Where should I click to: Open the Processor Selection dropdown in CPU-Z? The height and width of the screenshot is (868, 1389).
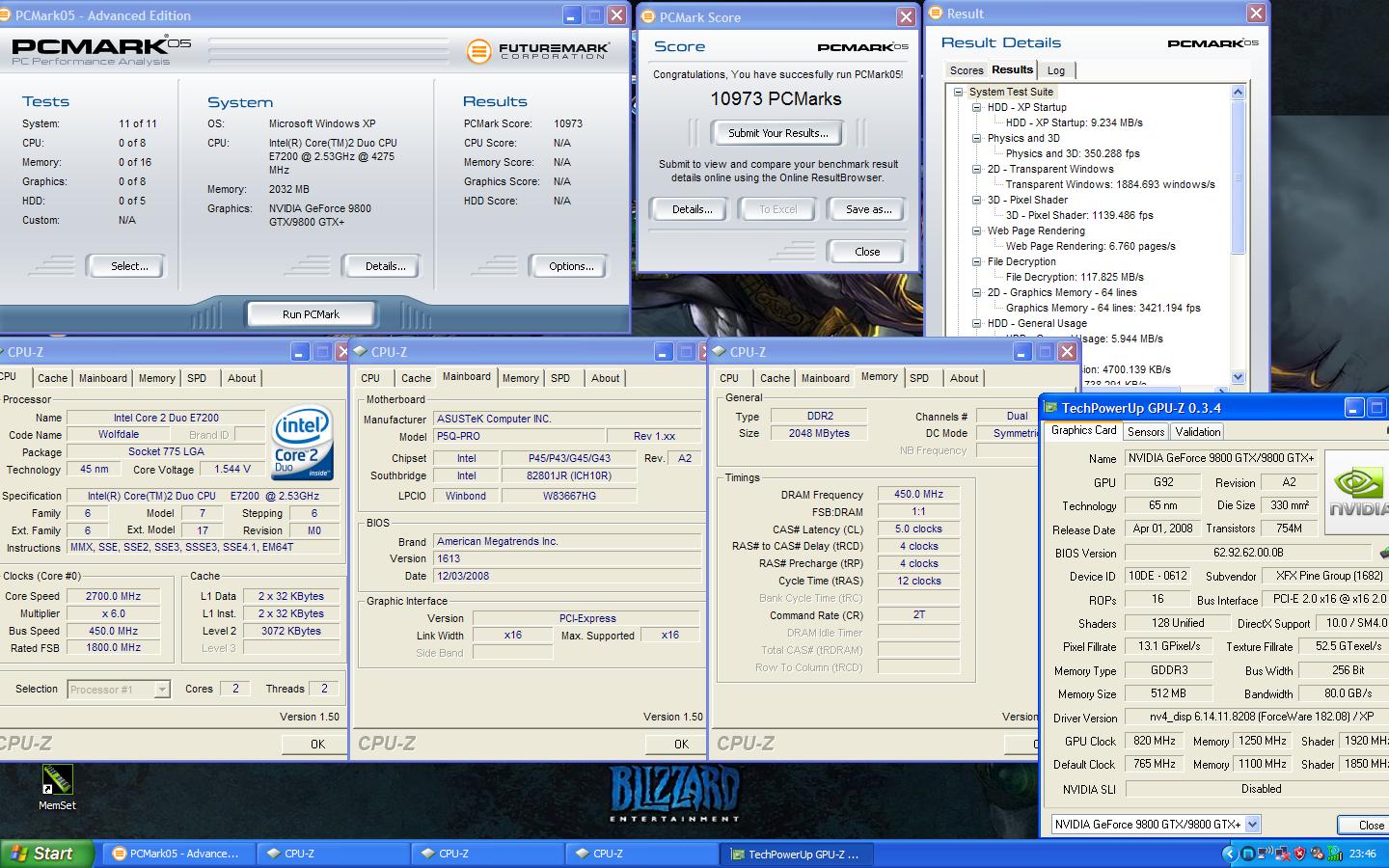(x=162, y=690)
